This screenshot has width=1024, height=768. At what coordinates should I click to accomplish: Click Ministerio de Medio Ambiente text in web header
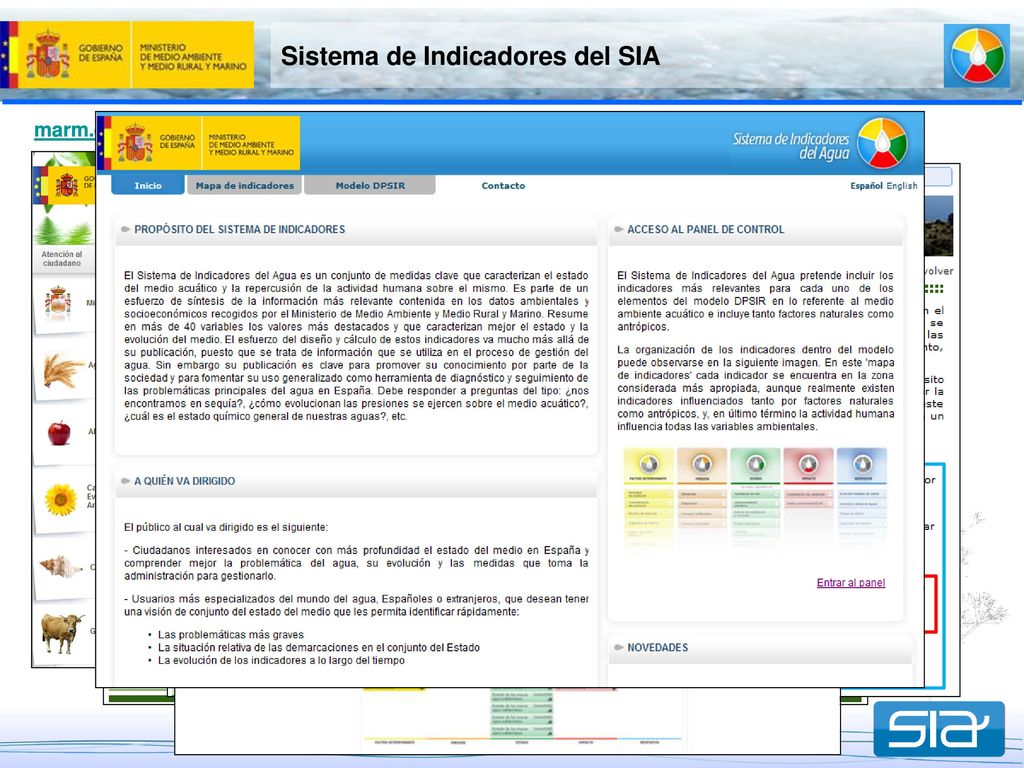coord(251,144)
